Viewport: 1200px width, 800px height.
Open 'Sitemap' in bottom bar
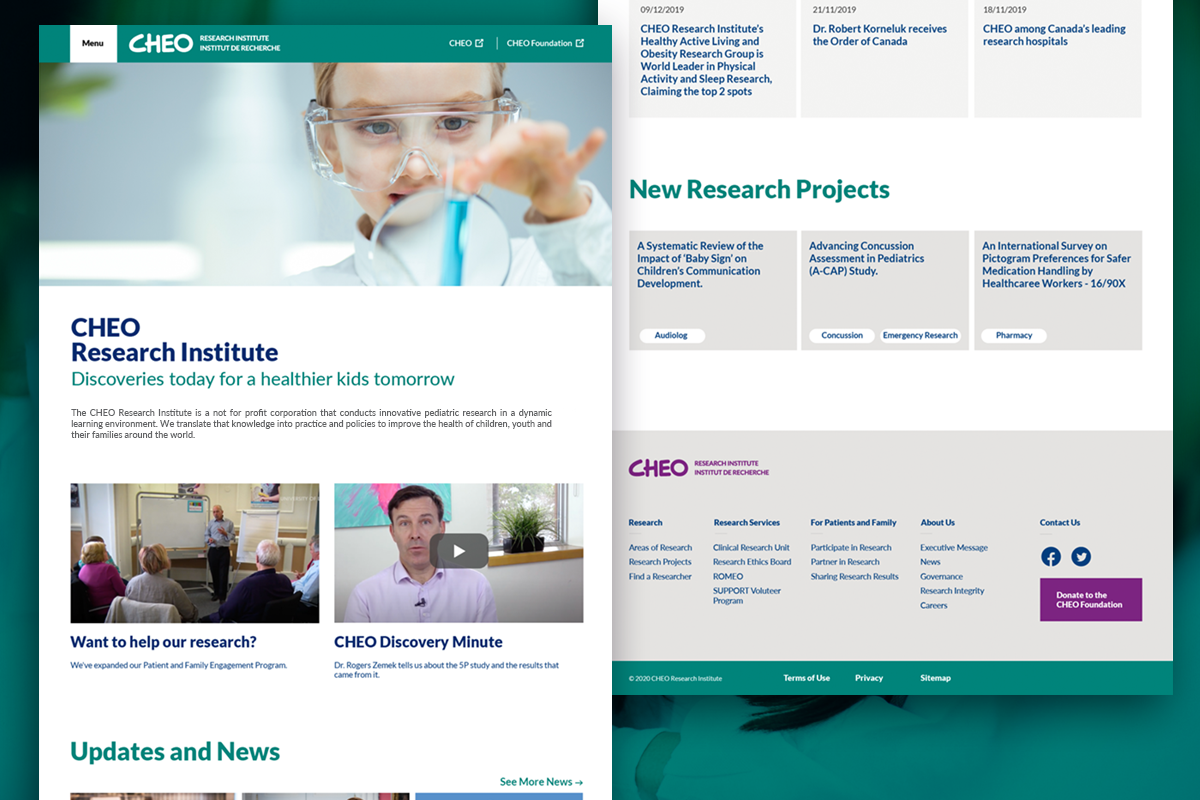[935, 678]
